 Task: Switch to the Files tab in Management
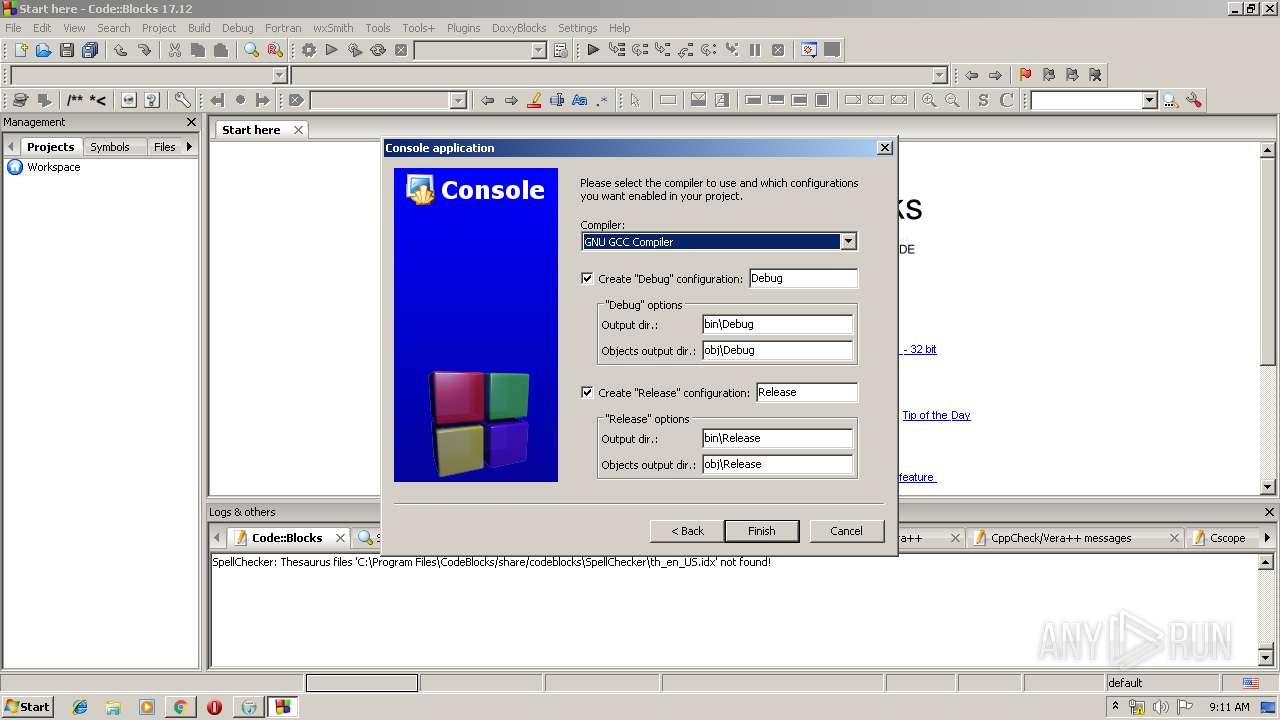point(164,147)
